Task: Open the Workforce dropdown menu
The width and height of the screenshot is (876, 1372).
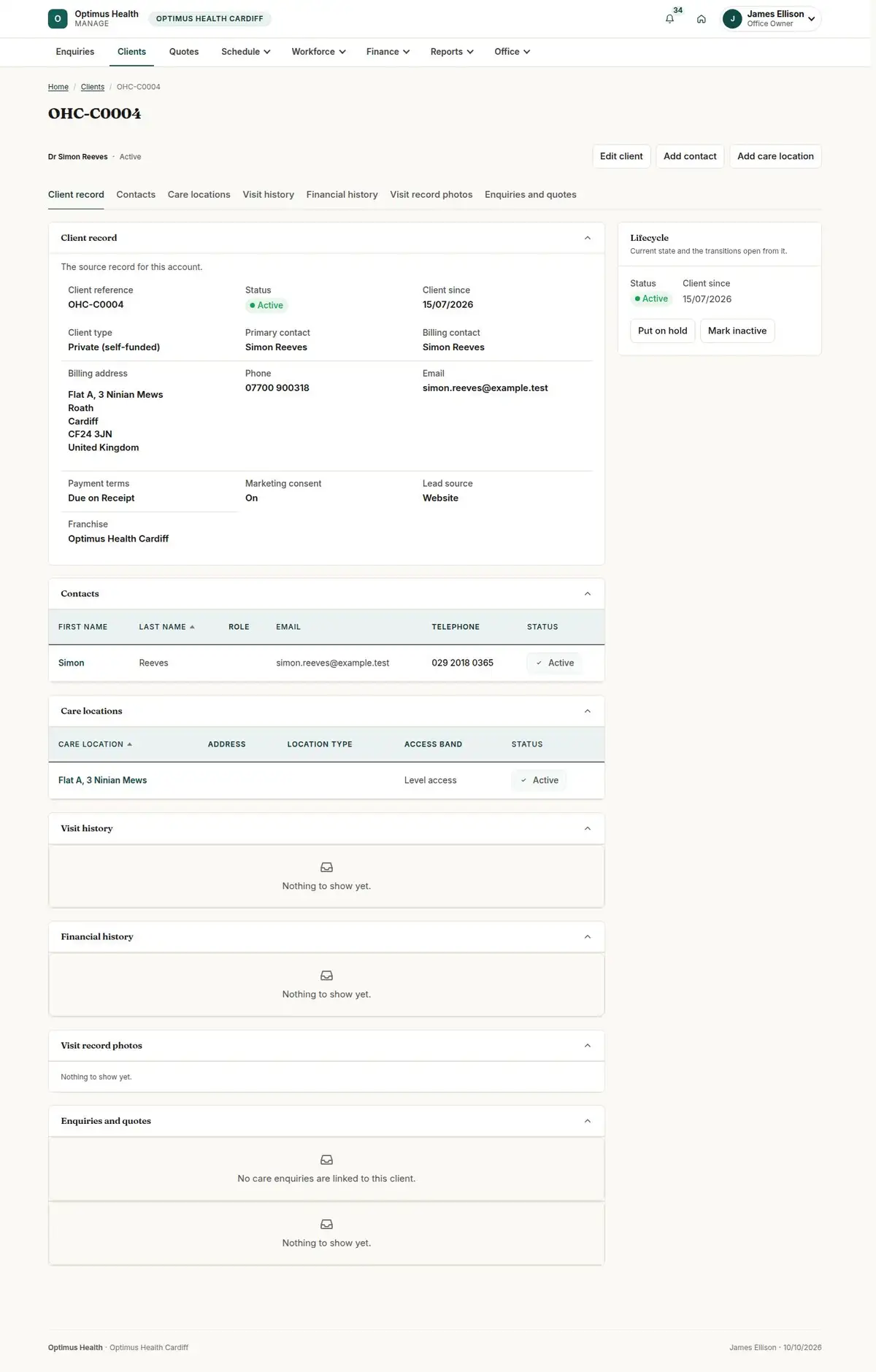Action: click(x=318, y=52)
